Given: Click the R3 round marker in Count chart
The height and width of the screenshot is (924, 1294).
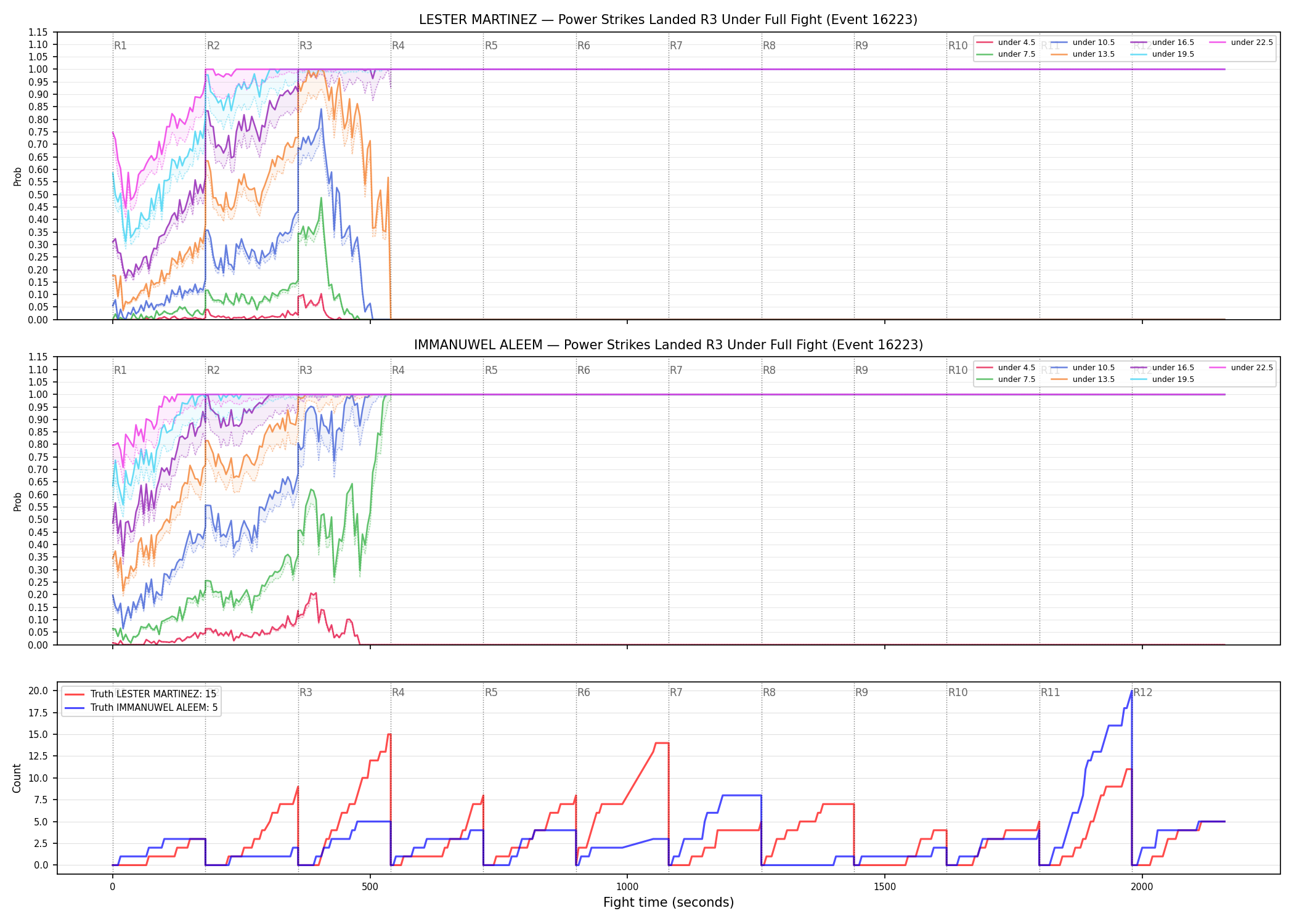Looking at the screenshot, I should 306,692.
